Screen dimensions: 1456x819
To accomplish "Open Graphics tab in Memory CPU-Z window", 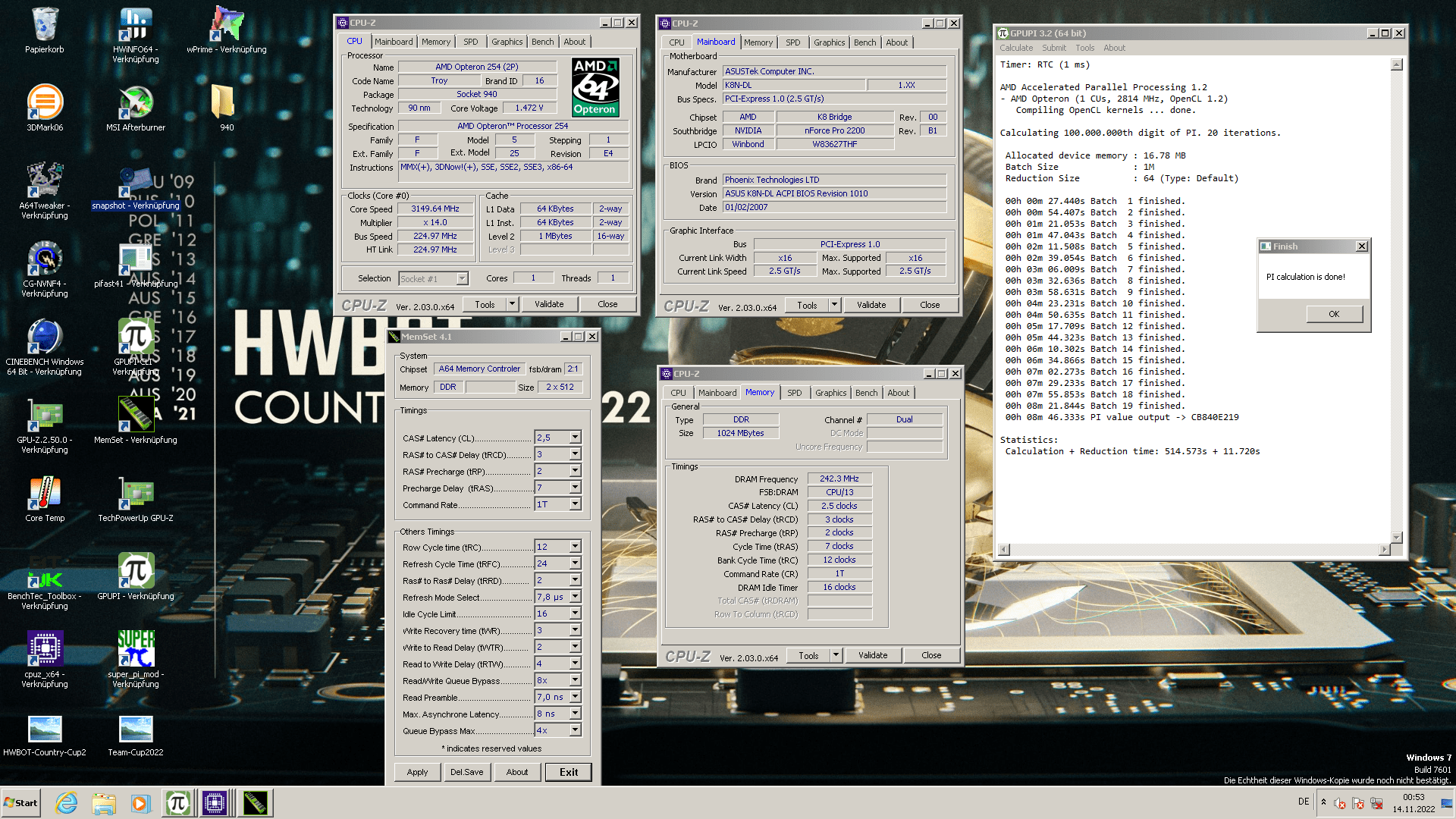I will (830, 393).
